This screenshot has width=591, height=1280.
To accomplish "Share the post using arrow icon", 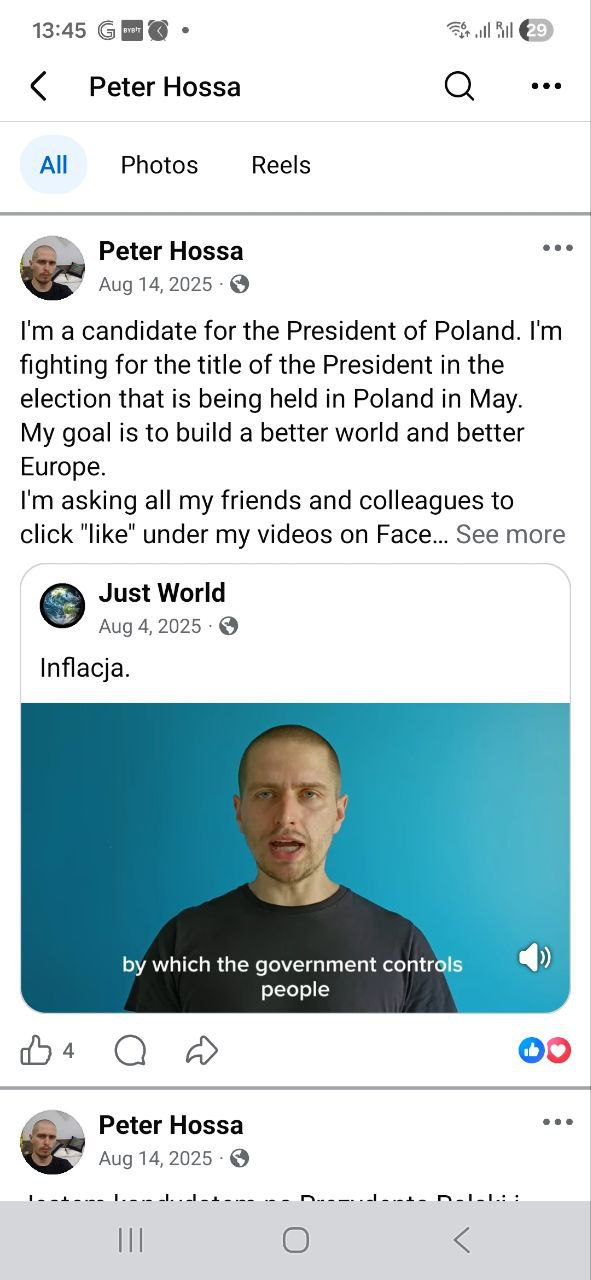I will 202,1050.
